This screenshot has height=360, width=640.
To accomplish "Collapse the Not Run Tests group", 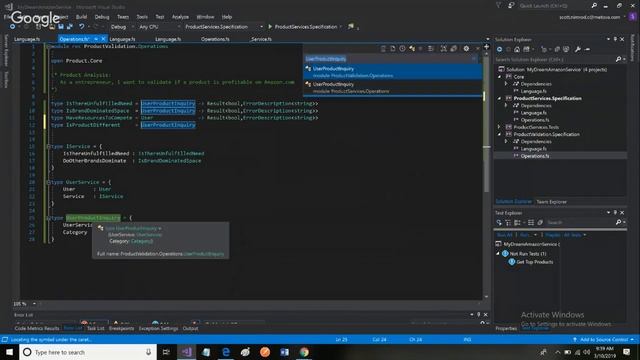I will click(x=498, y=253).
